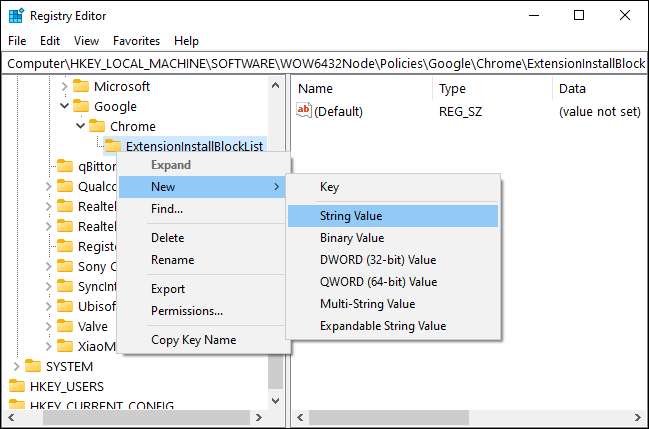Click the Chrome folder icon in tree

(x=97, y=126)
